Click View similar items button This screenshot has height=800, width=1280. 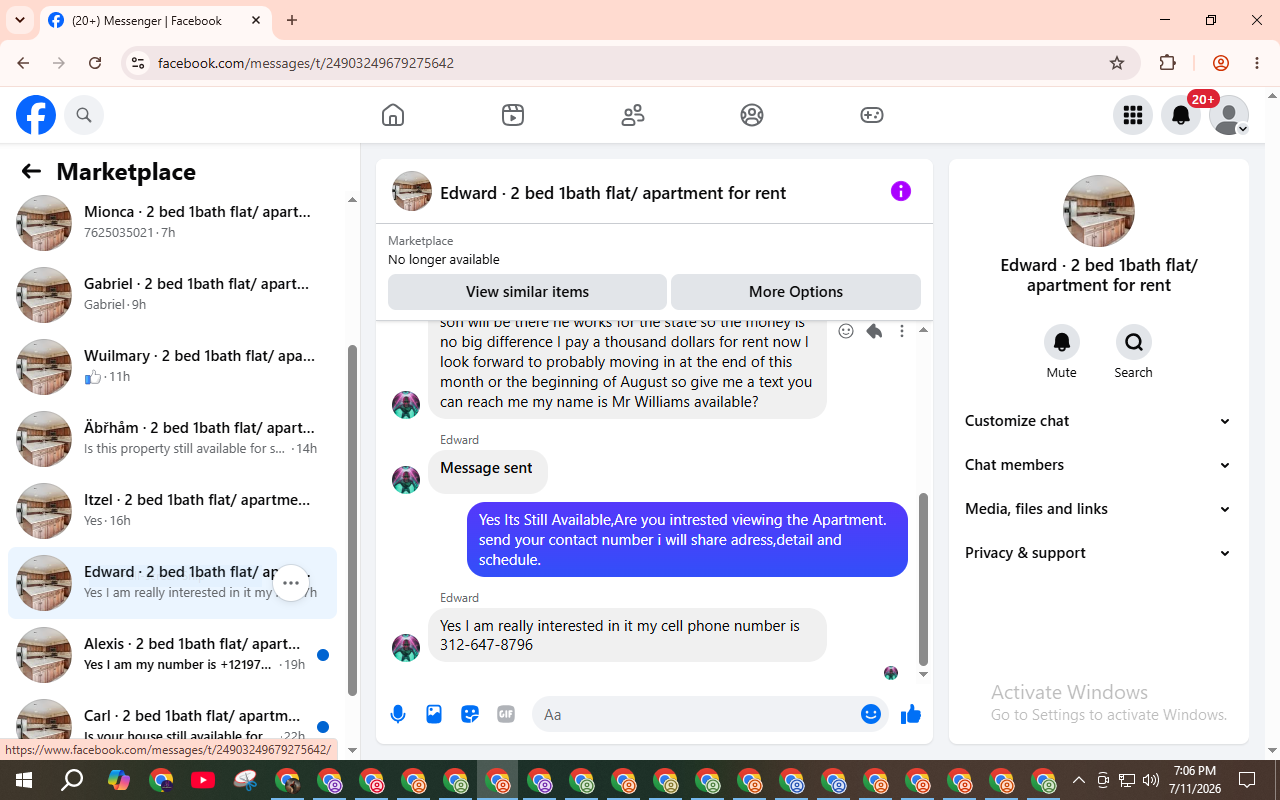click(527, 292)
